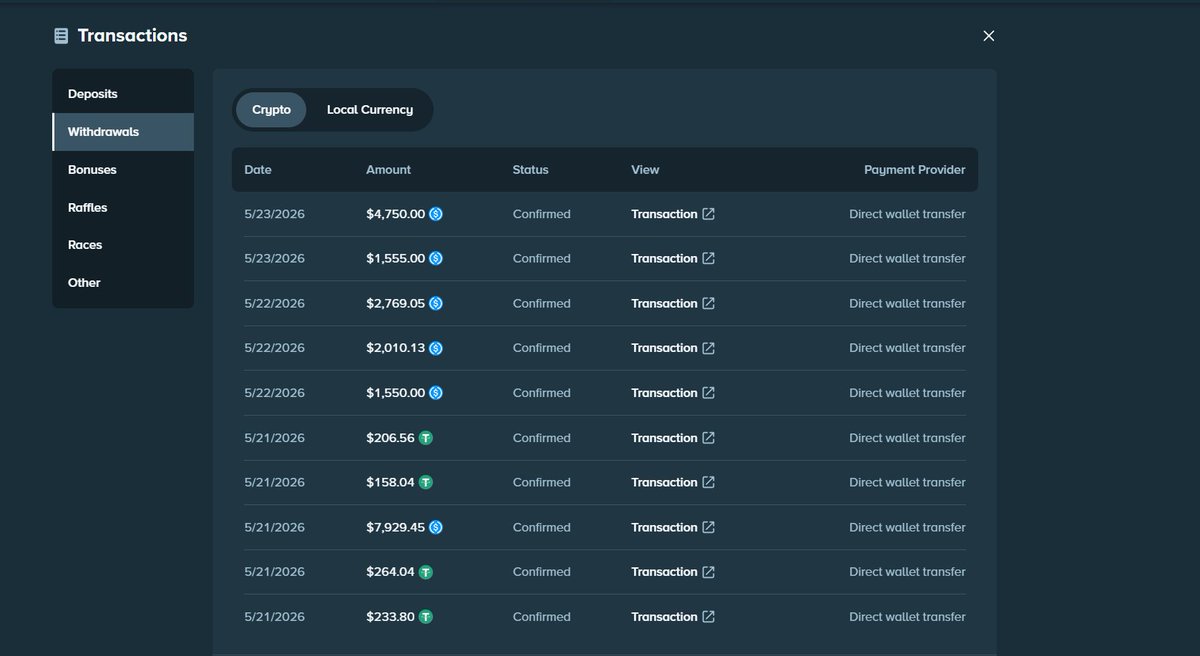
Task: Select the amount $2,769.05
Action: [396, 303]
